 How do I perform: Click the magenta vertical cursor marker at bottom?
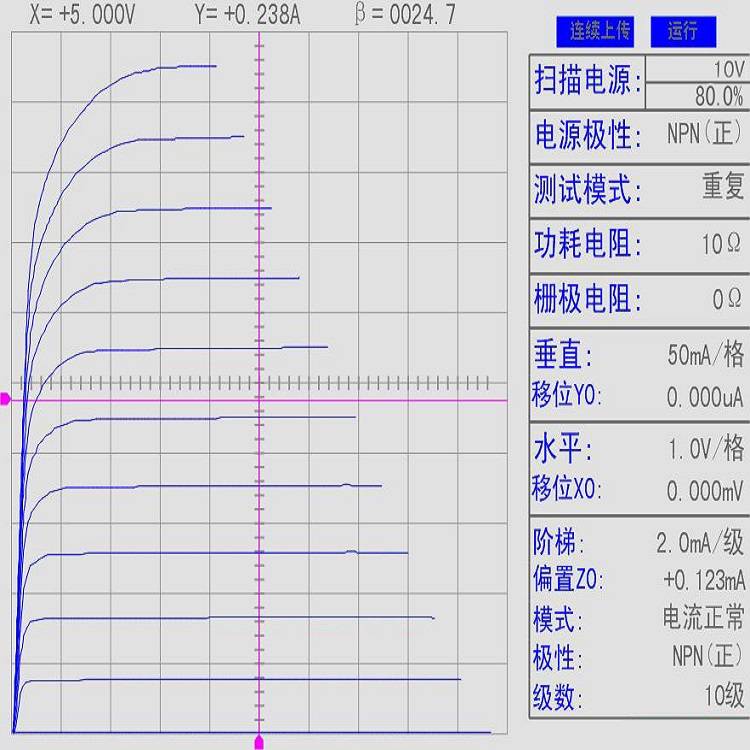(259, 741)
